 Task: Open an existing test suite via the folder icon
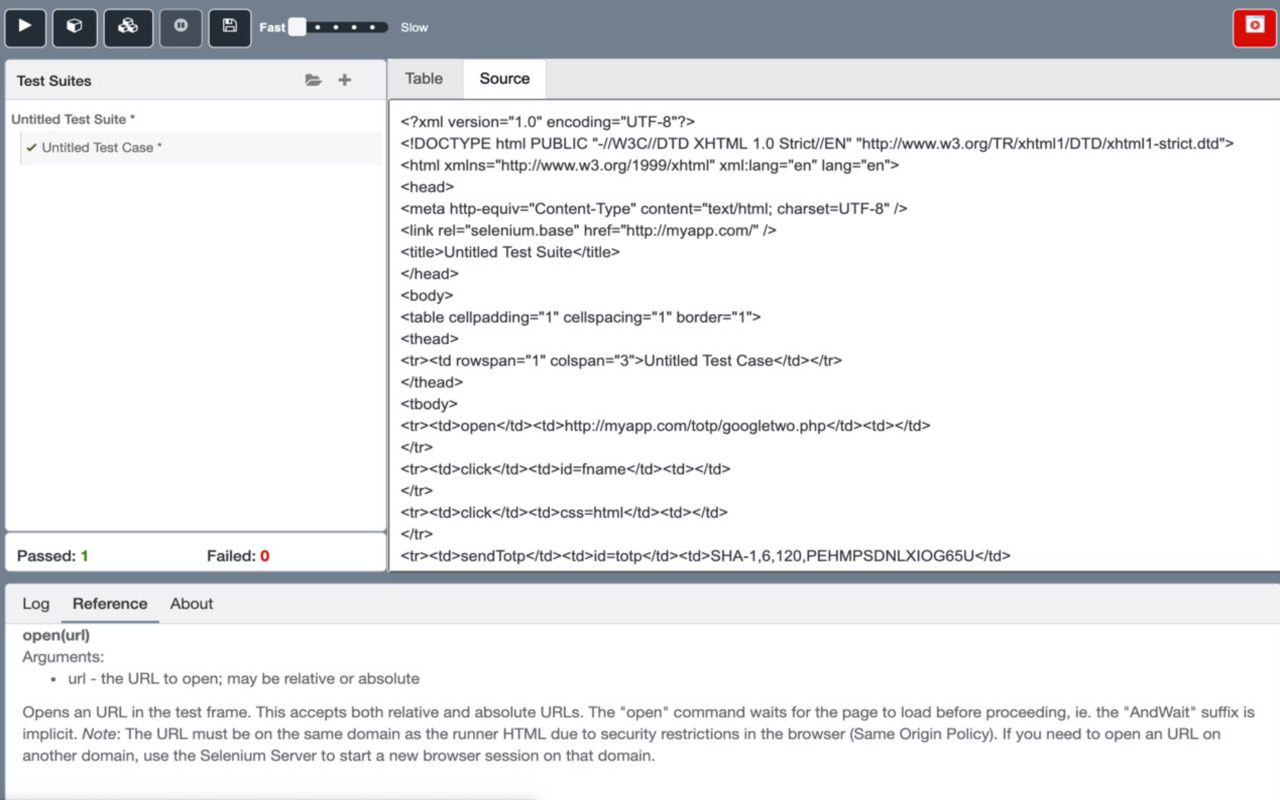point(313,80)
